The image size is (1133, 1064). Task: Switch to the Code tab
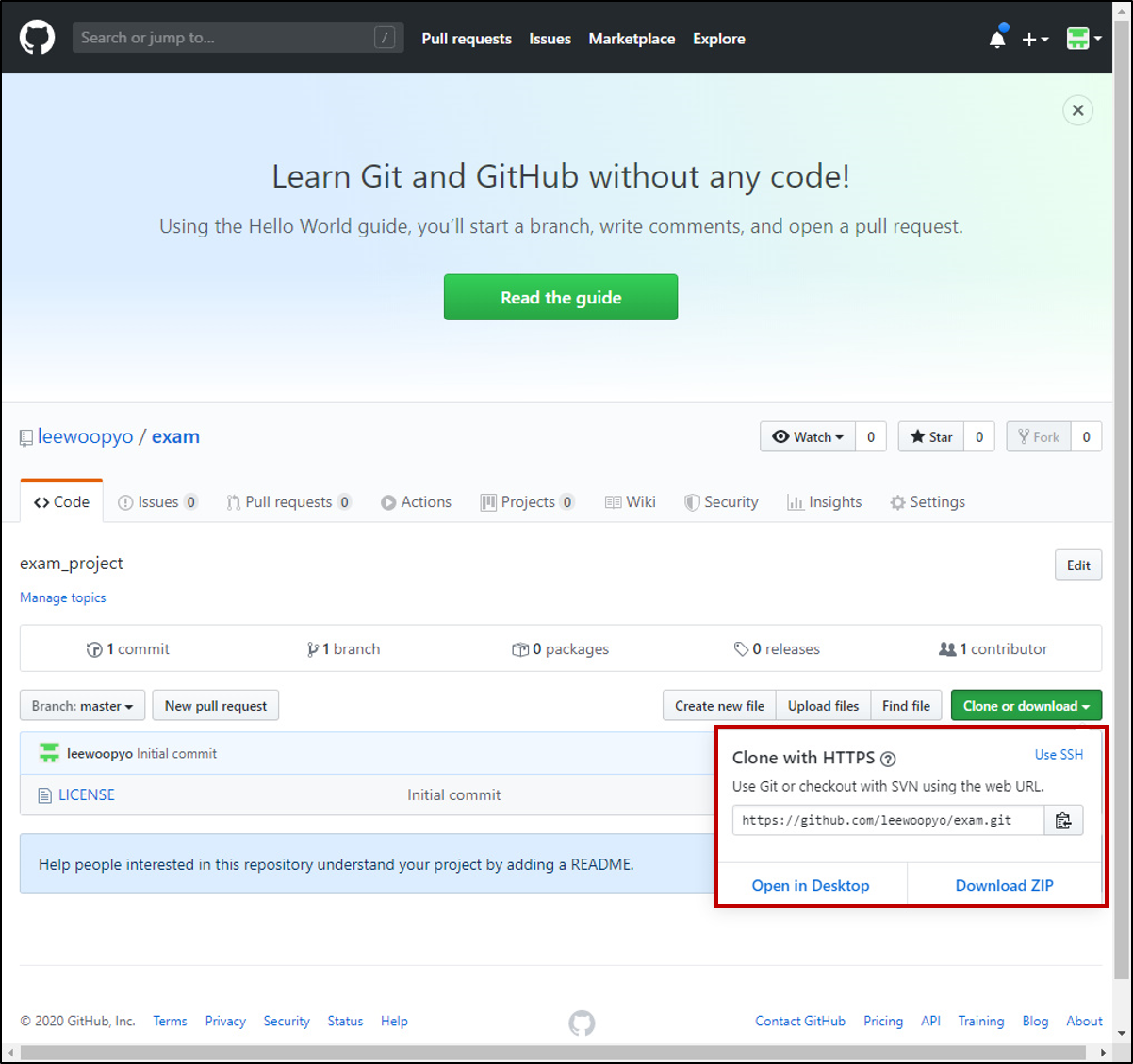click(x=62, y=502)
